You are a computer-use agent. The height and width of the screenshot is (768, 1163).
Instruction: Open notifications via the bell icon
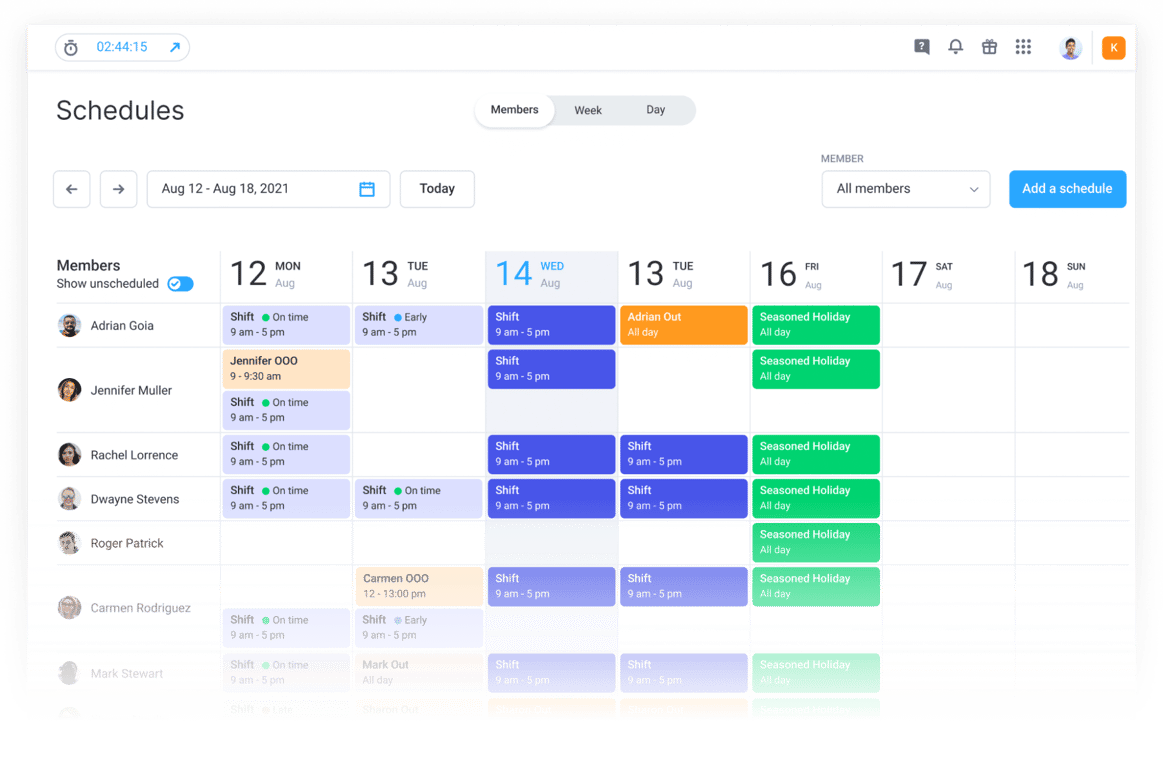tap(955, 46)
